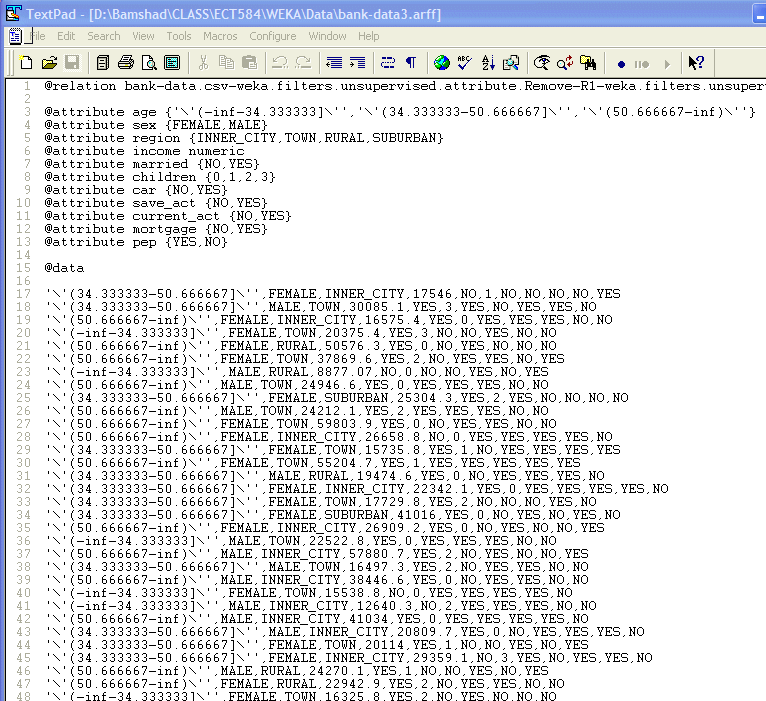This screenshot has height=701, width=766.
Task: Sort lines with the A-Z icon
Action: coord(488,63)
